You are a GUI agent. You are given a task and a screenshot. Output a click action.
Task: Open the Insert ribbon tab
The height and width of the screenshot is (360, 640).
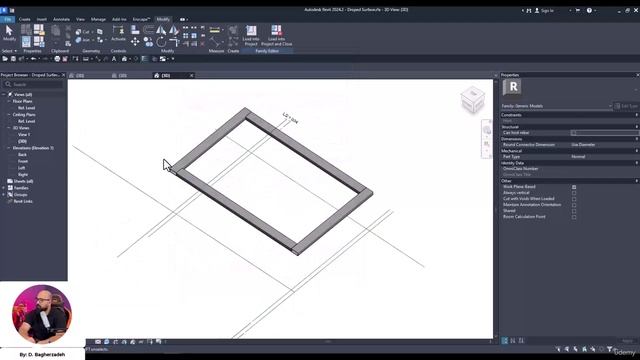(x=42, y=19)
